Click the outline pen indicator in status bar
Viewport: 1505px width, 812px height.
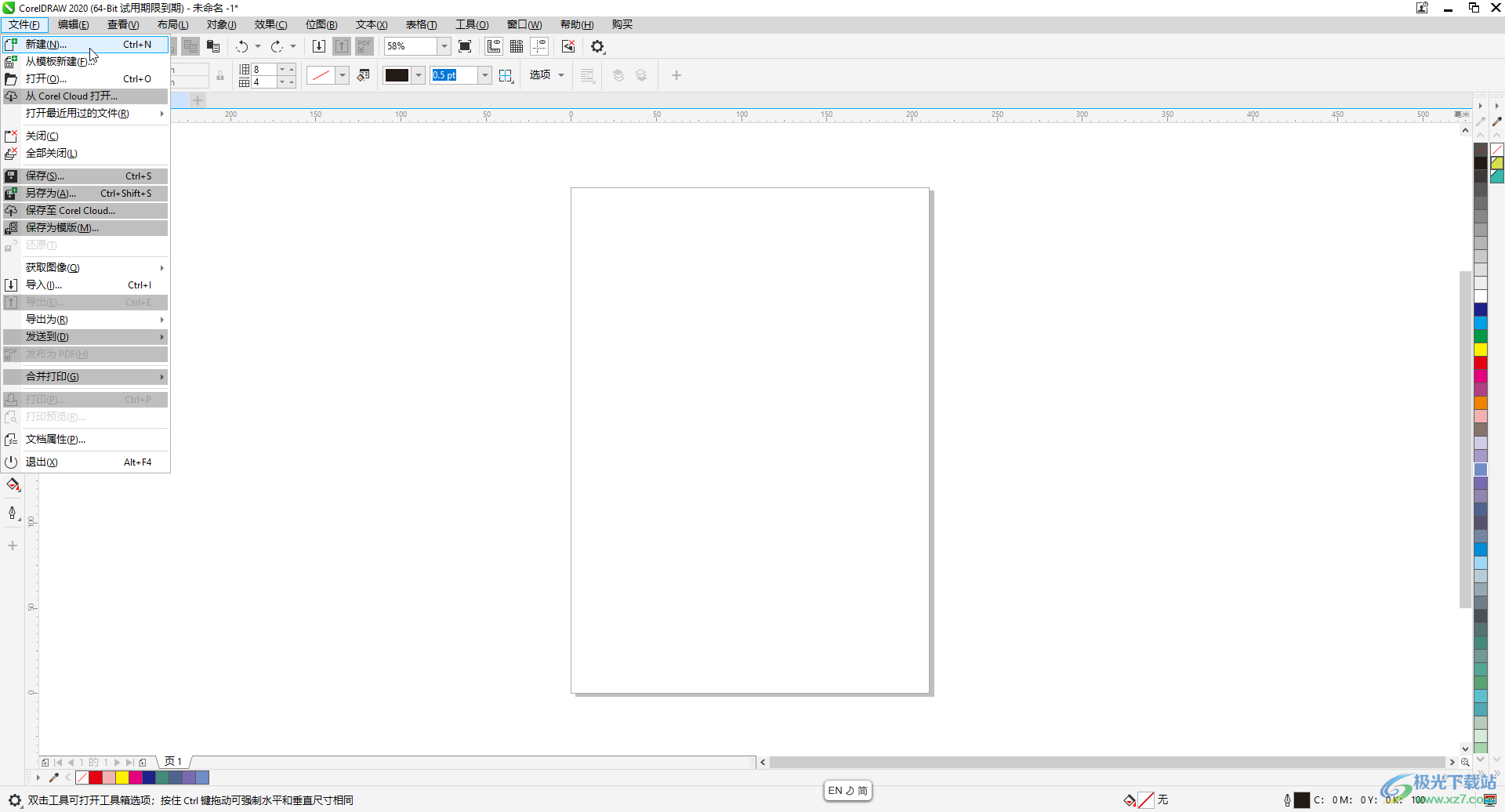click(1287, 800)
